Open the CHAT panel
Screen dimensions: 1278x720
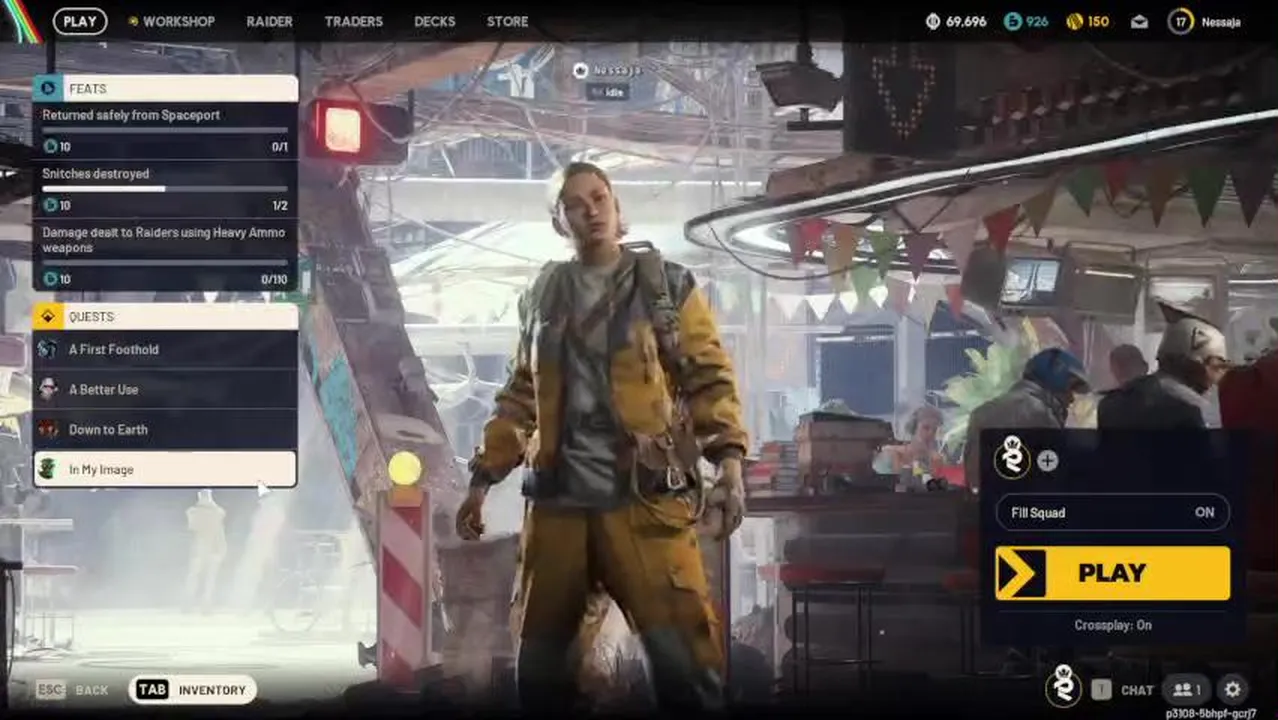(1137, 690)
